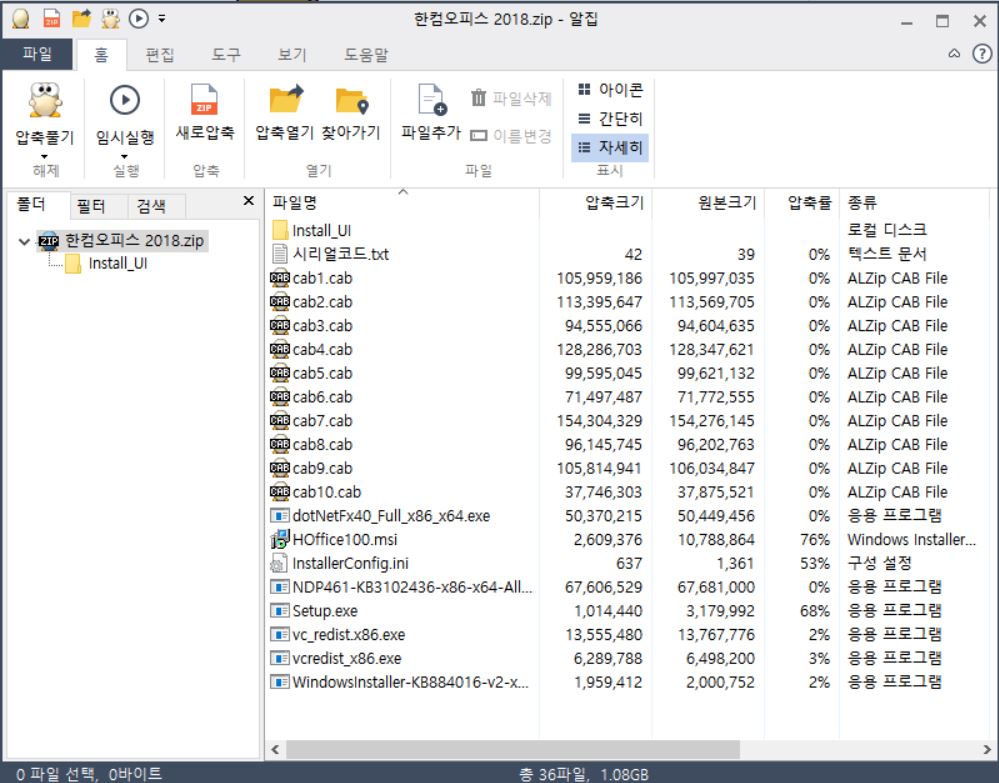The height and width of the screenshot is (783, 999).
Task: Click the 이름변경 rename button
Action: [x=510, y=136]
